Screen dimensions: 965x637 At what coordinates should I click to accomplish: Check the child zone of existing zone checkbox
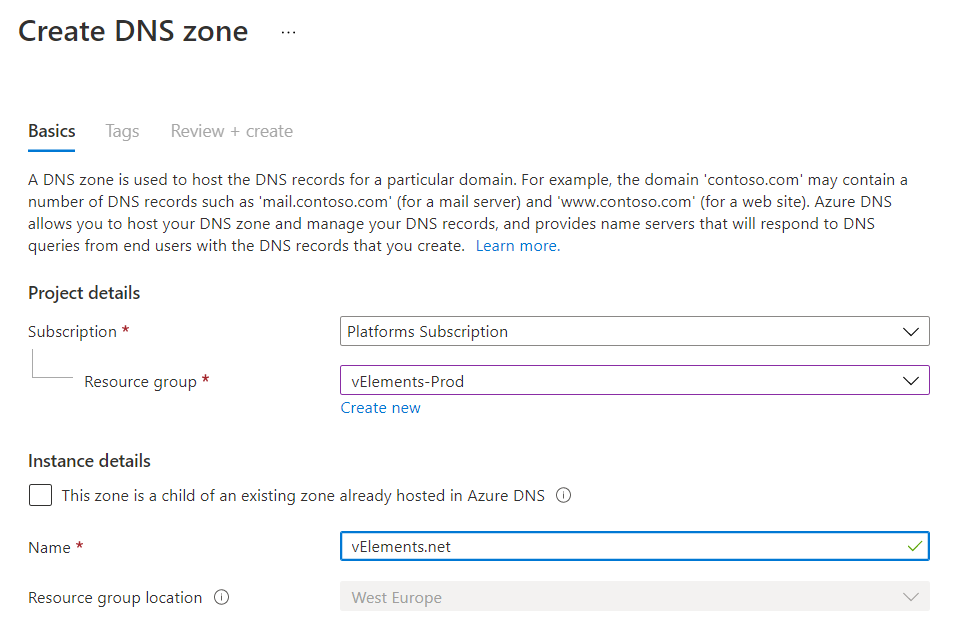[41, 495]
